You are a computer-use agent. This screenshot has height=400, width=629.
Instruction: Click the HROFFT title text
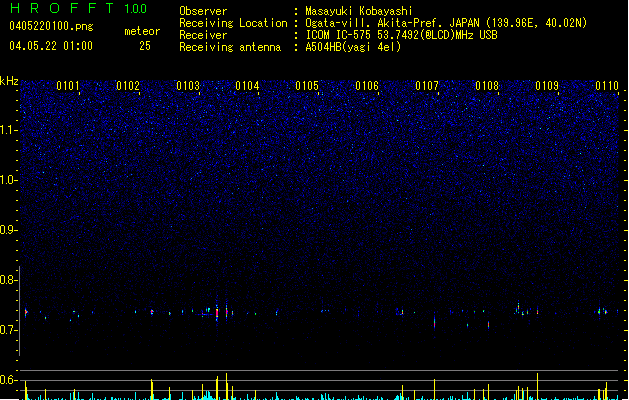click(x=62, y=8)
